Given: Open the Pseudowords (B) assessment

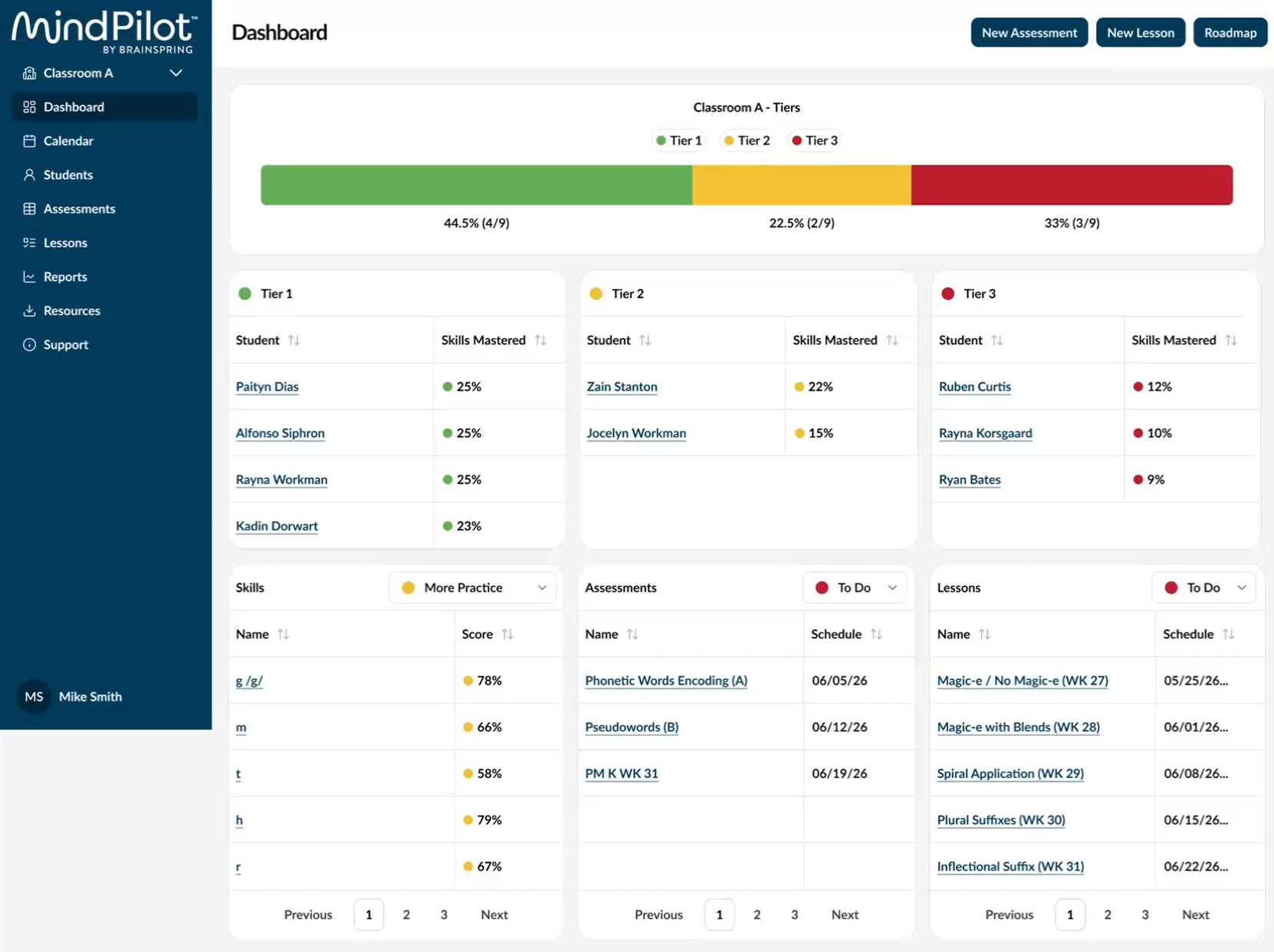Looking at the screenshot, I should click(x=632, y=727).
